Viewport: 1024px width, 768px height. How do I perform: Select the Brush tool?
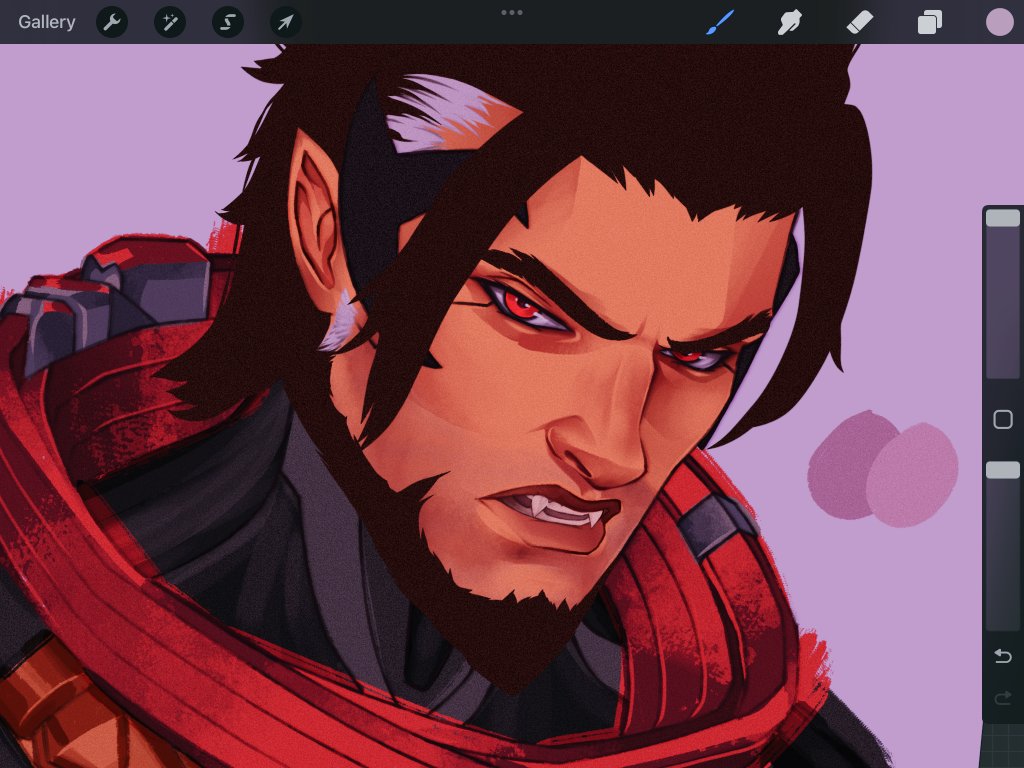click(720, 23)
